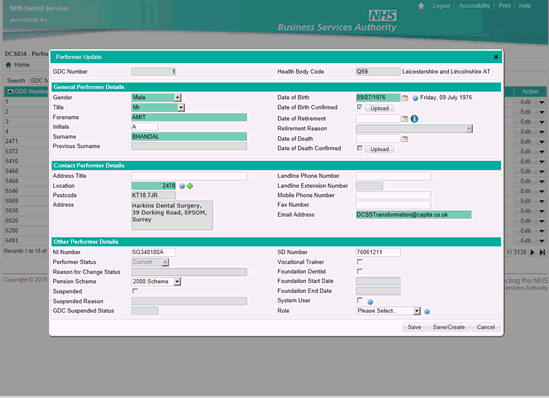This screenshot has width=549, height=398.
Task: Click the help icon beside System User checkbox
Action: click(370, 302)
